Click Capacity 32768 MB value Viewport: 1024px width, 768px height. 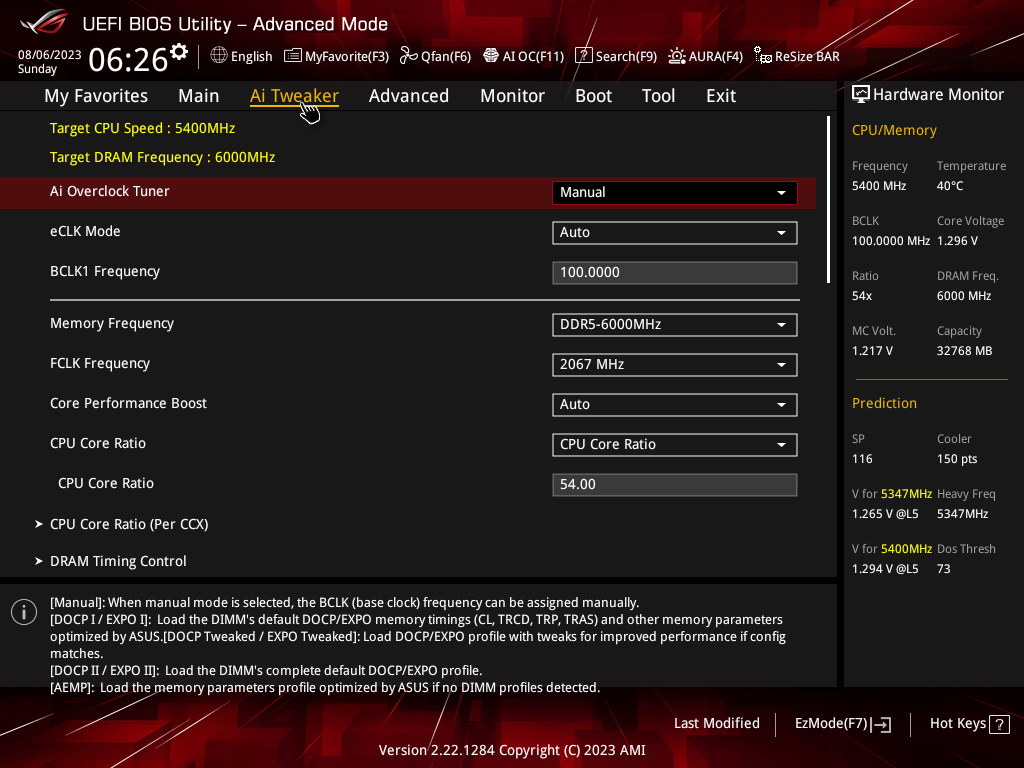pos(965,351)
